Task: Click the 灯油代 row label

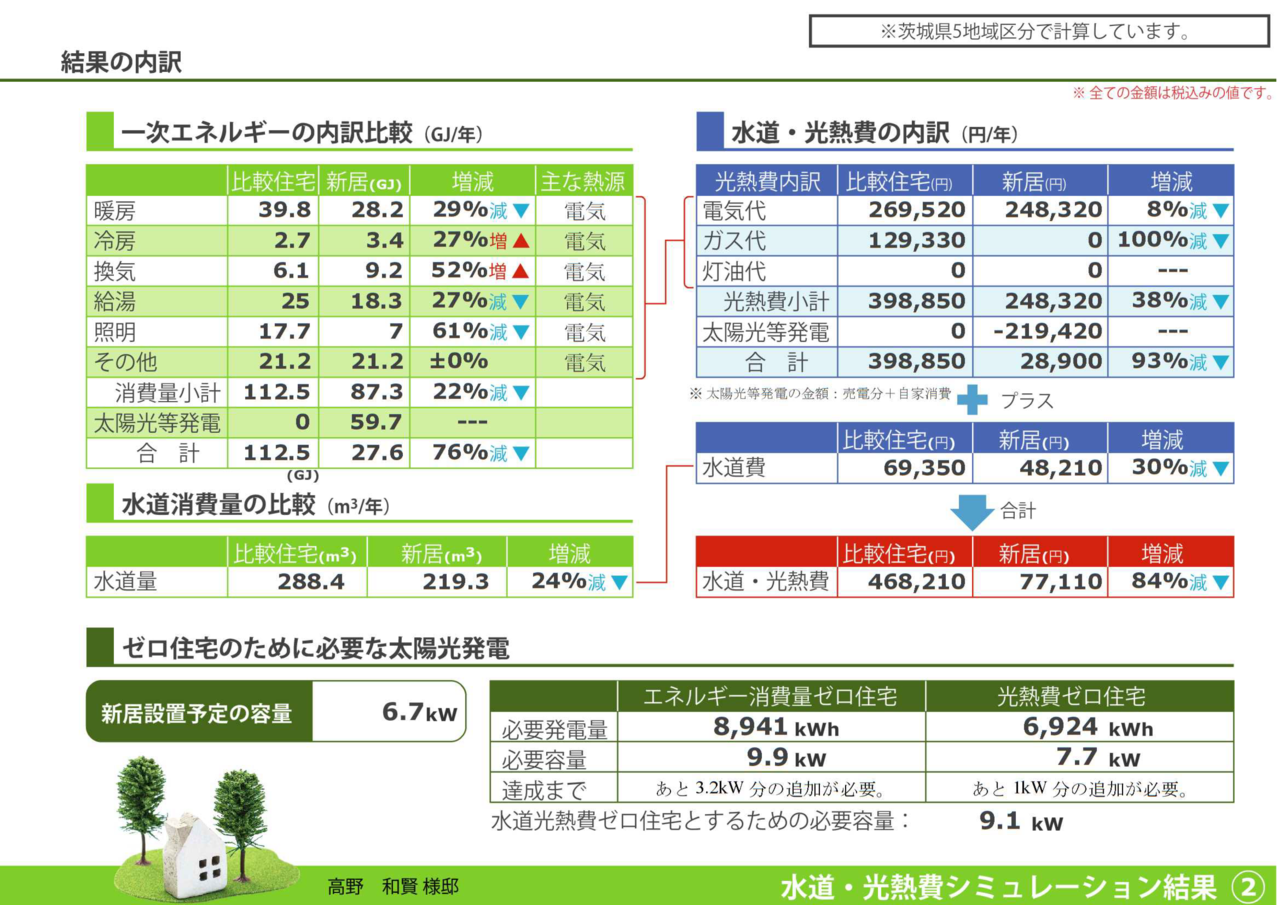Action: point(735,271)
